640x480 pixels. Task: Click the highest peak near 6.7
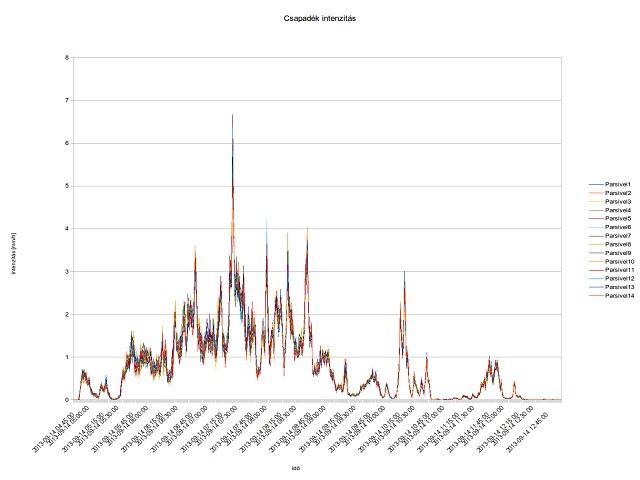click(232, 116)
